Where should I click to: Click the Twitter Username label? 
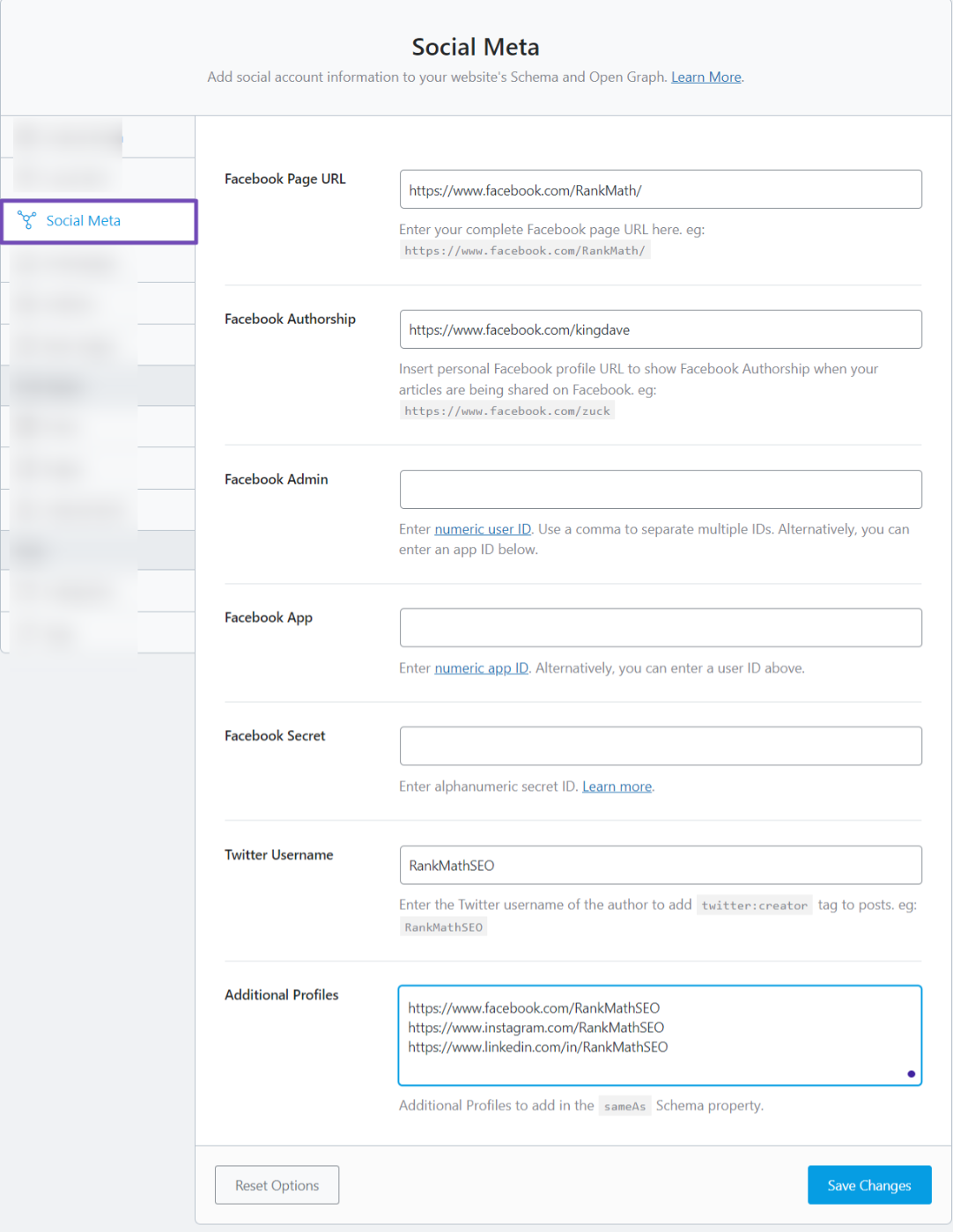278,854
